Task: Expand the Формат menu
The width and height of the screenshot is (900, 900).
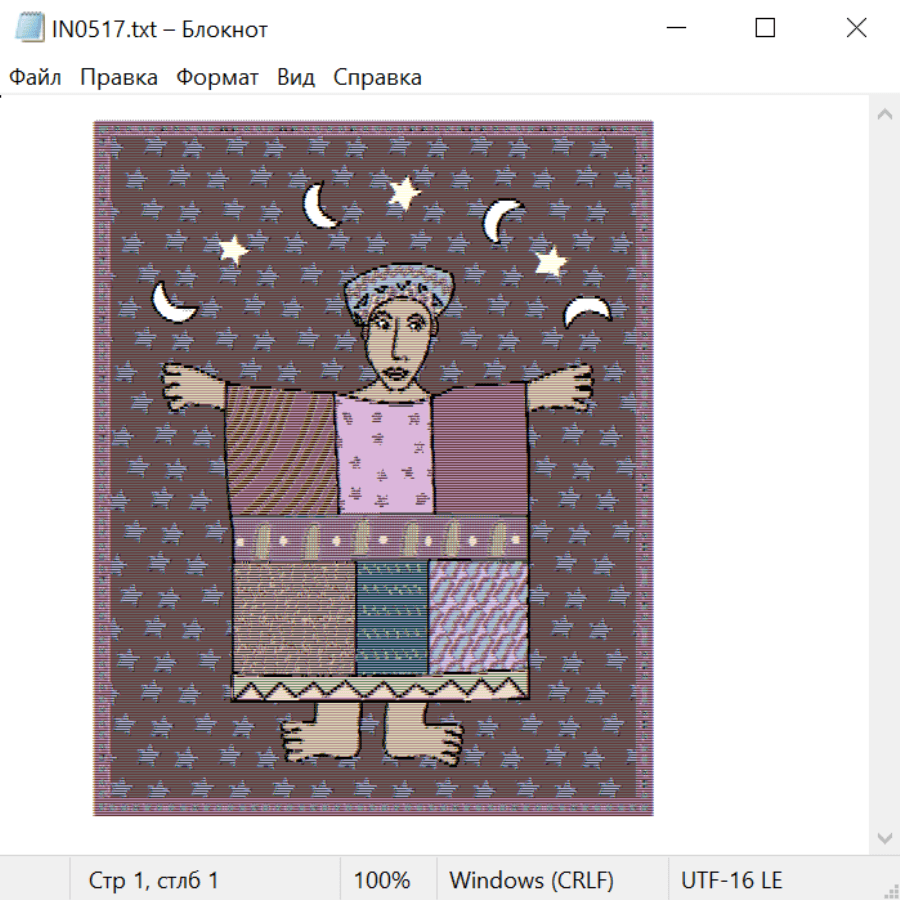Action: (x=217, y=77)
